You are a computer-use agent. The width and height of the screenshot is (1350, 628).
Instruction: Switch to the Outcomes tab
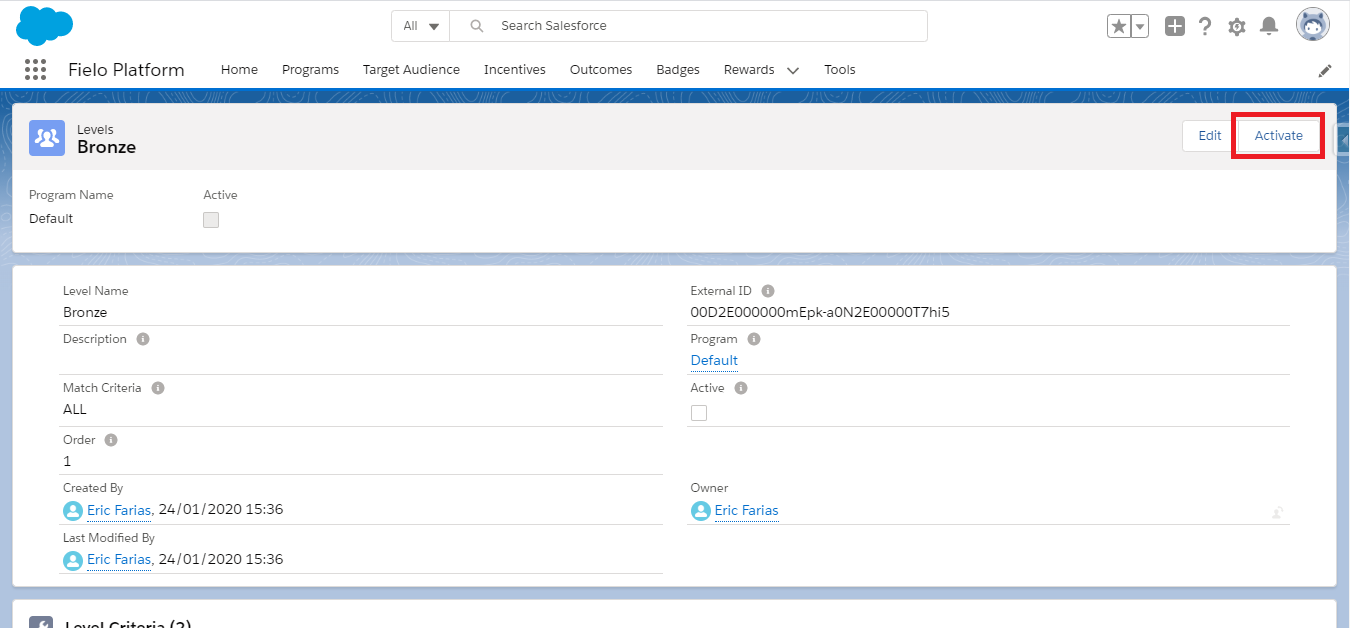pos(601,70)
